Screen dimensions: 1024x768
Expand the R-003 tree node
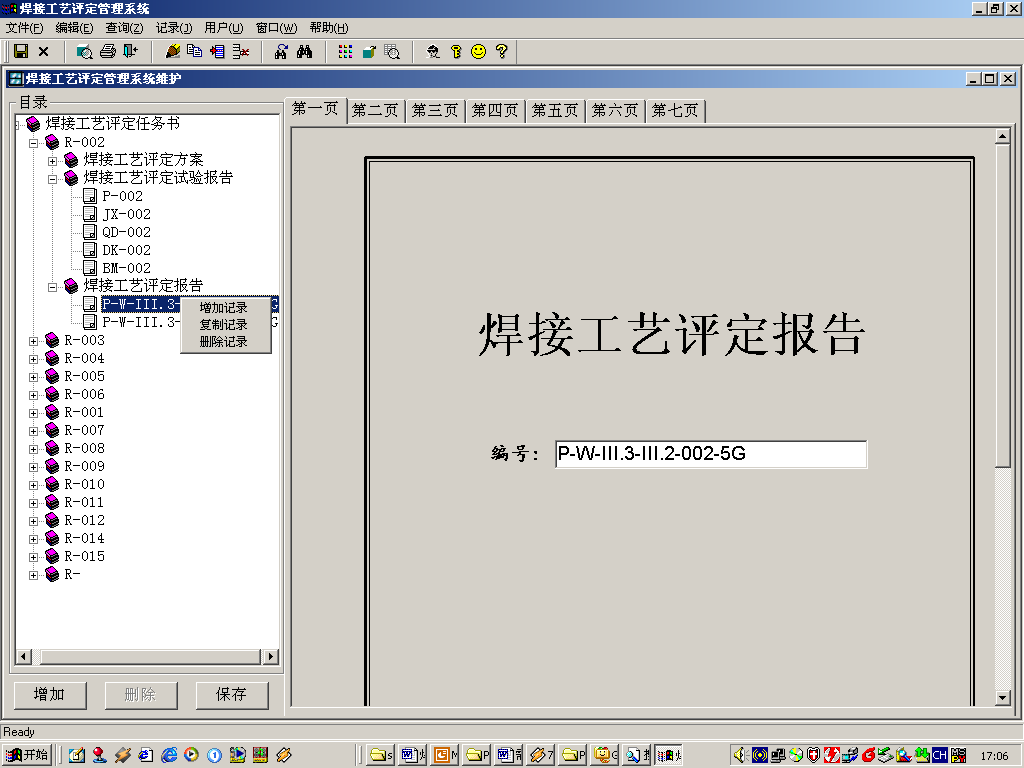coord(33,339)
